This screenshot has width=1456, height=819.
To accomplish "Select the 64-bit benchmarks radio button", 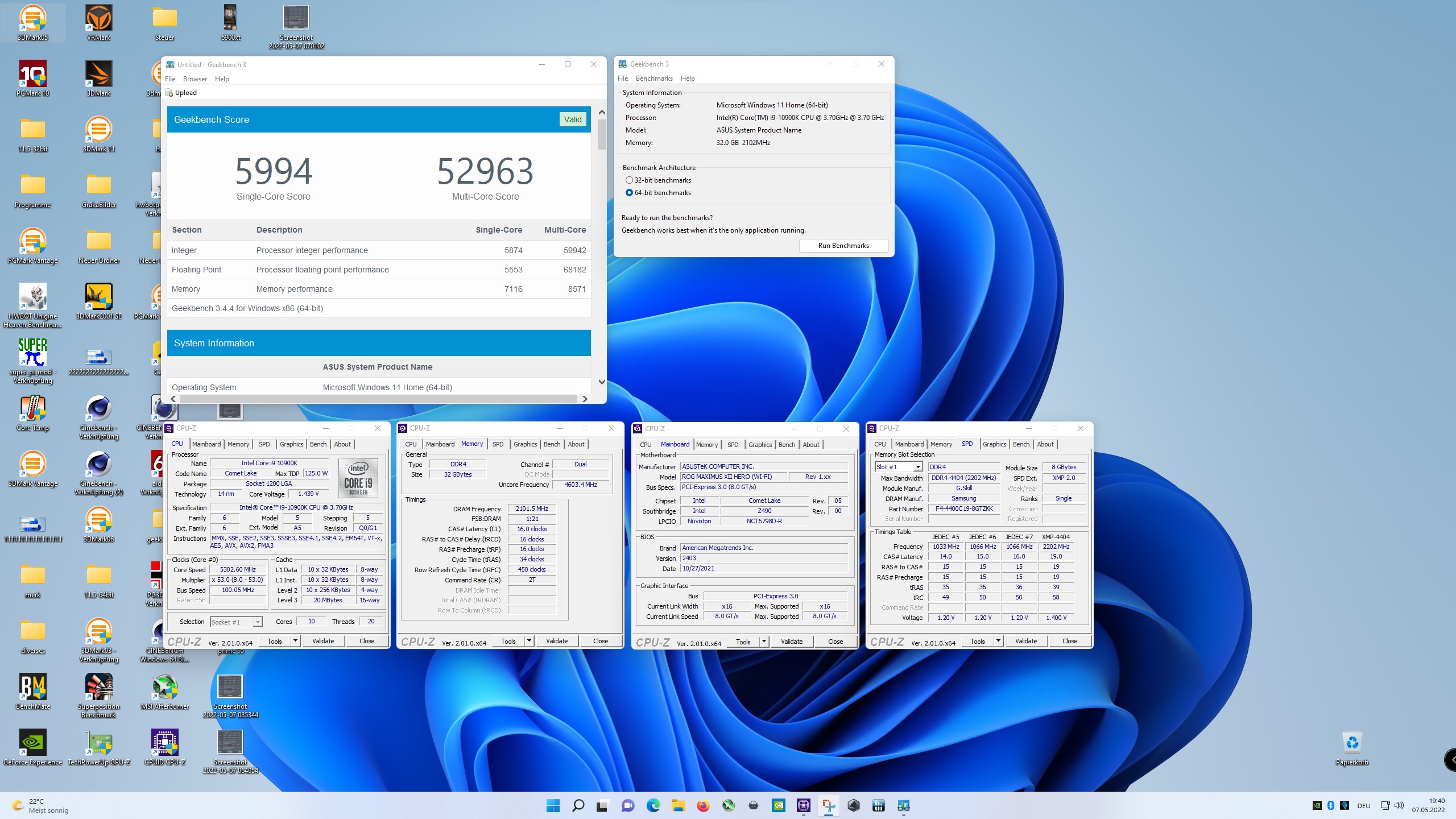I will (x=629, y=193).
